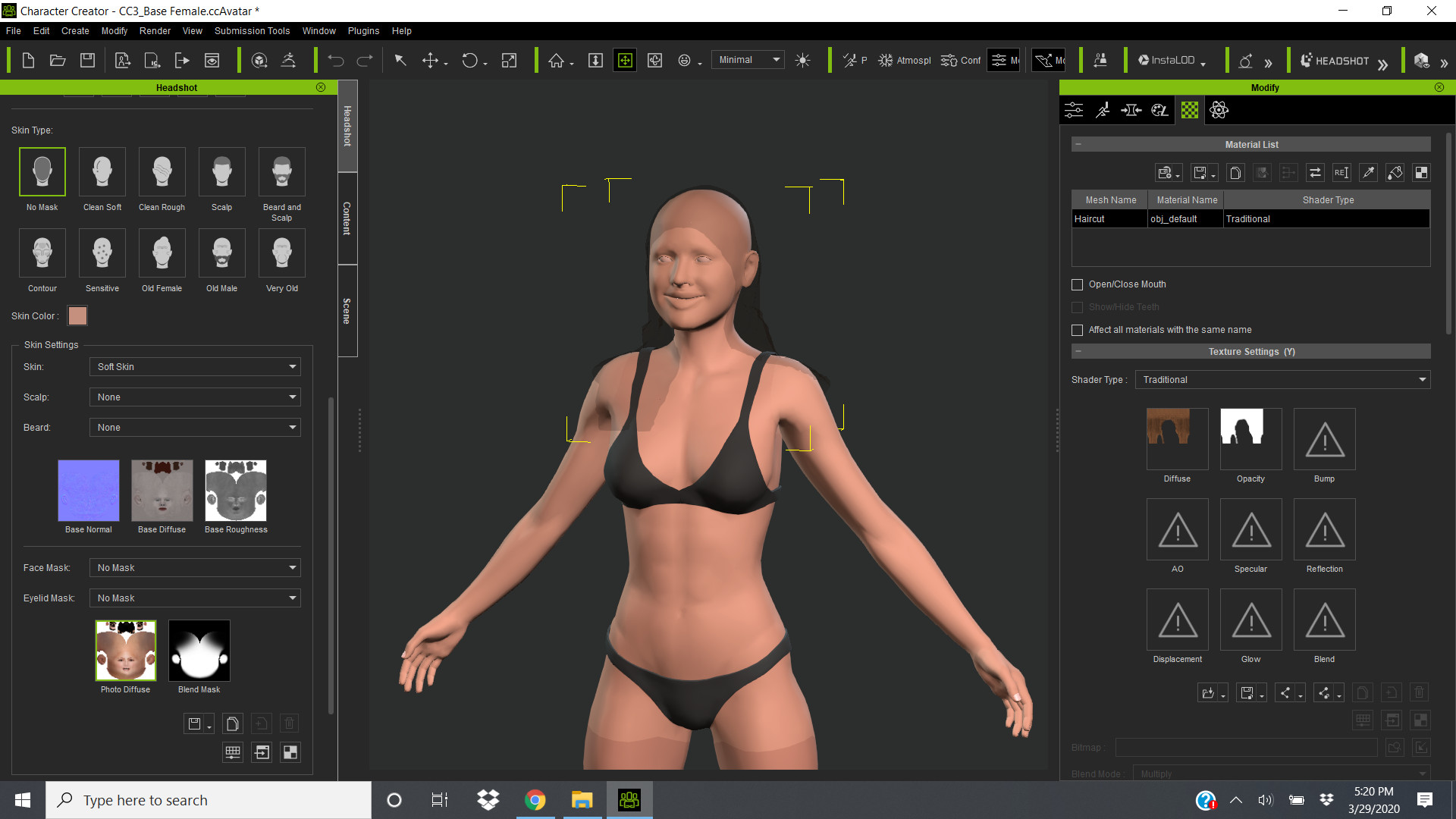Viewport: 1456px width, 819px height.
Task: Select the Photo Diffuse thumbnail
Action: (126, 651)
